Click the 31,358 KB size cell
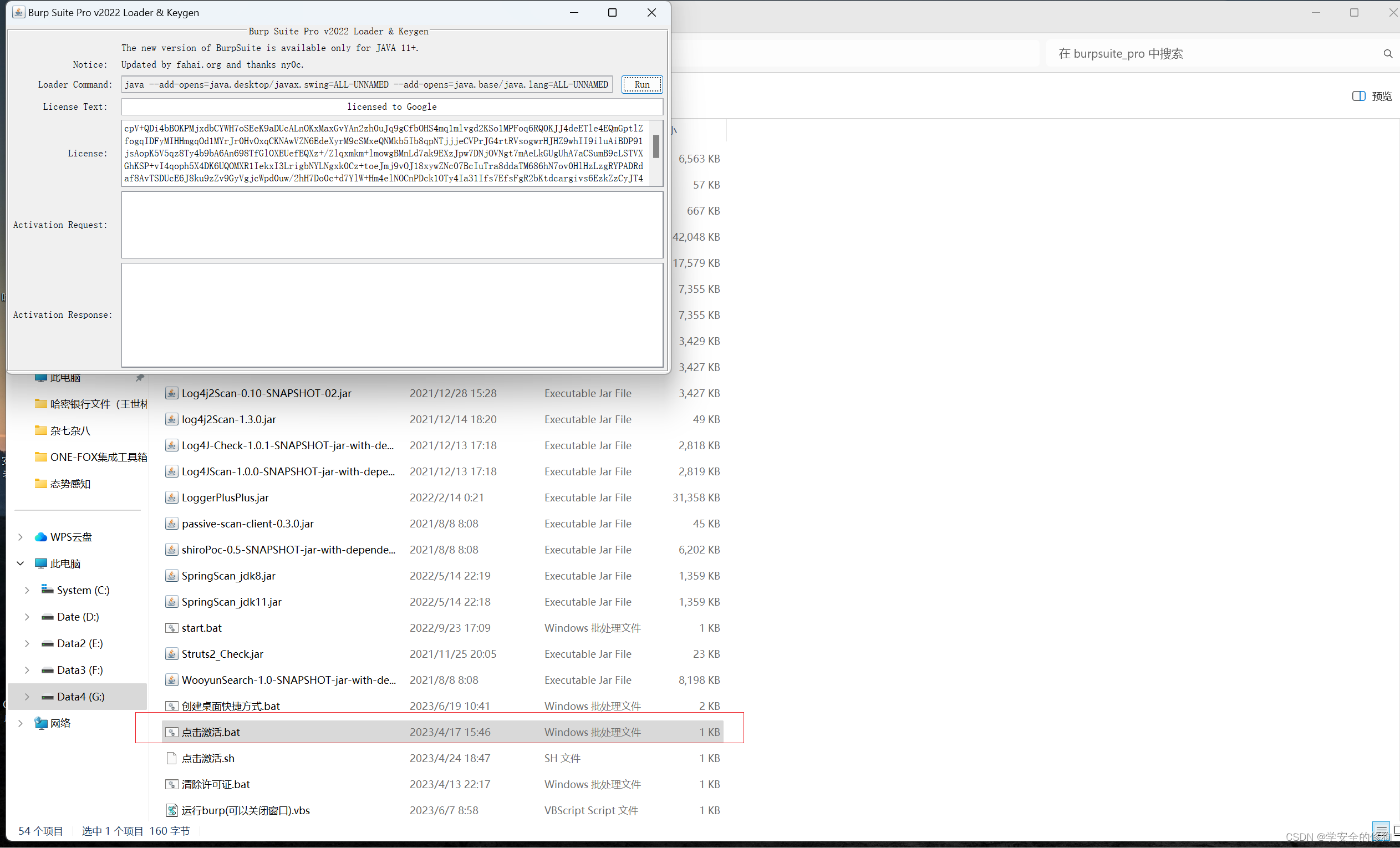 pyautogui.click(x=696, y=497)
